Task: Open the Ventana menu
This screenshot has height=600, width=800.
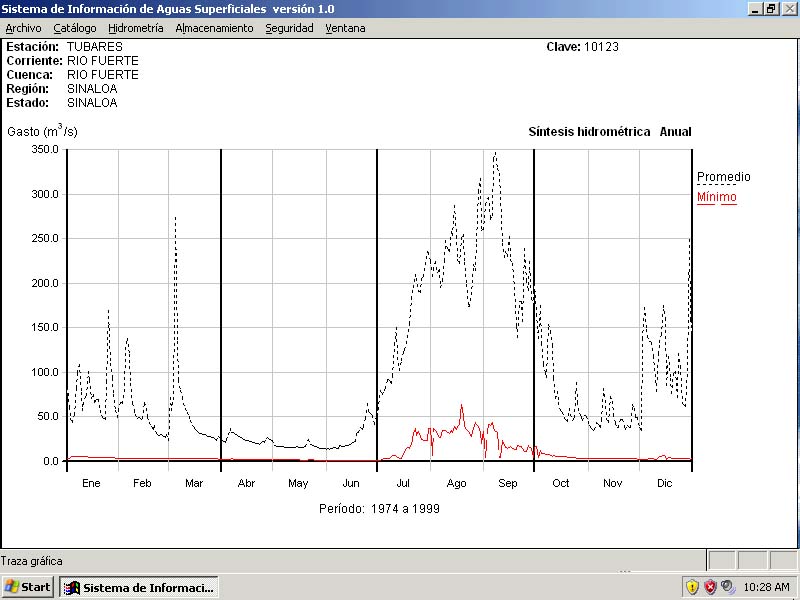Action: pyautogui.click(x=345, y=28)
